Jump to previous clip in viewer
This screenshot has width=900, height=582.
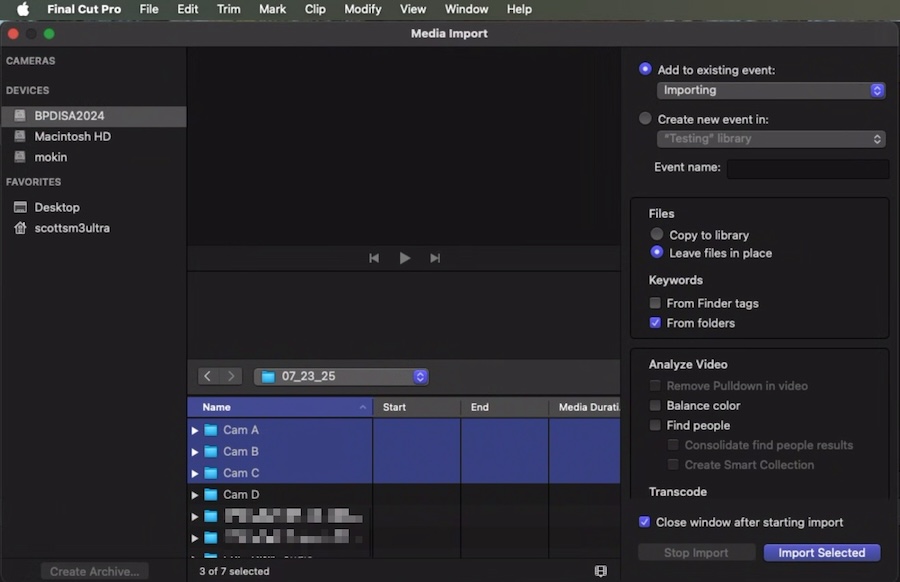[374, 258]
